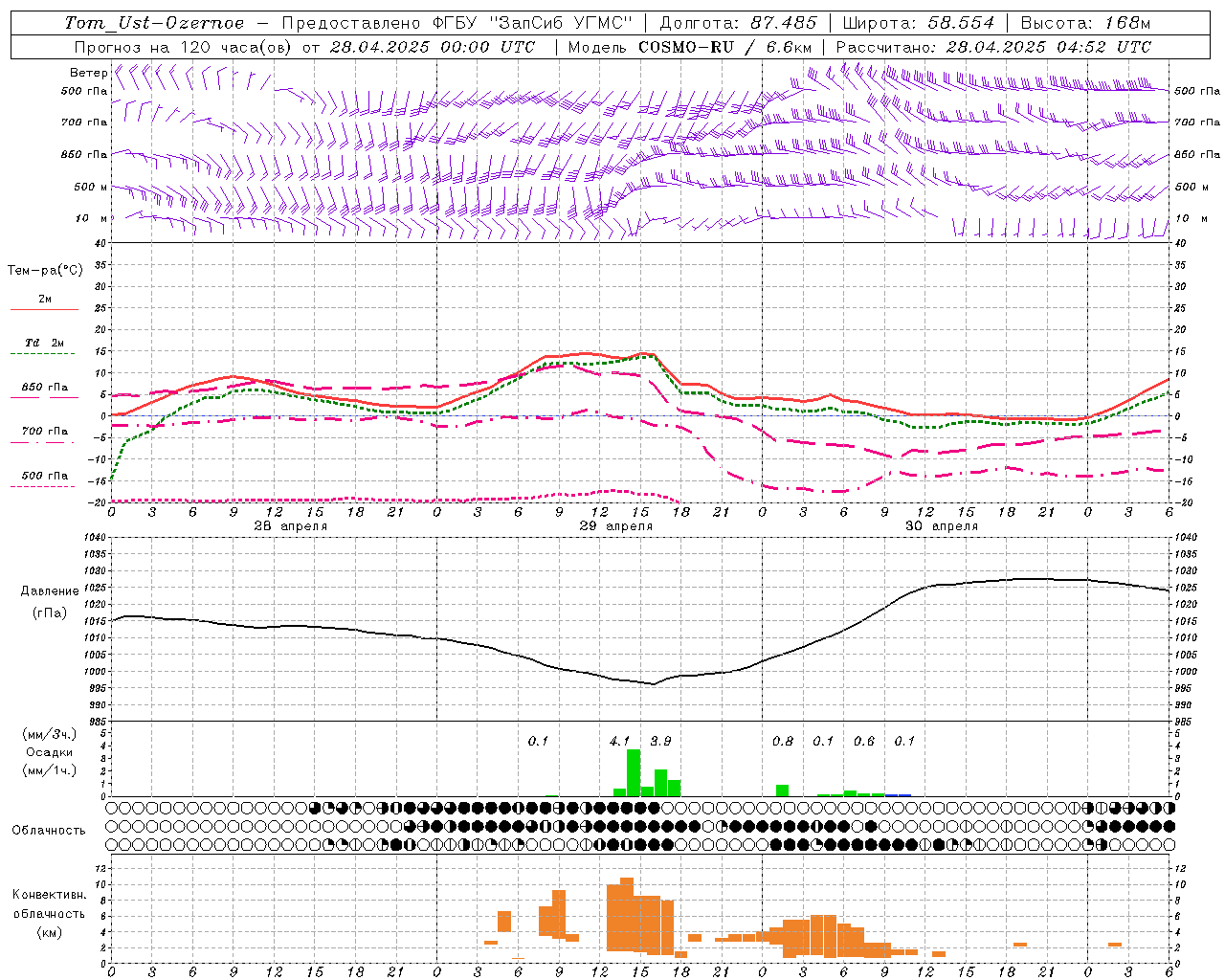Click the Тем-ра(°C) temperature panel label
The width and height of the screenshot is (1225, 980).
pos(45,271)
